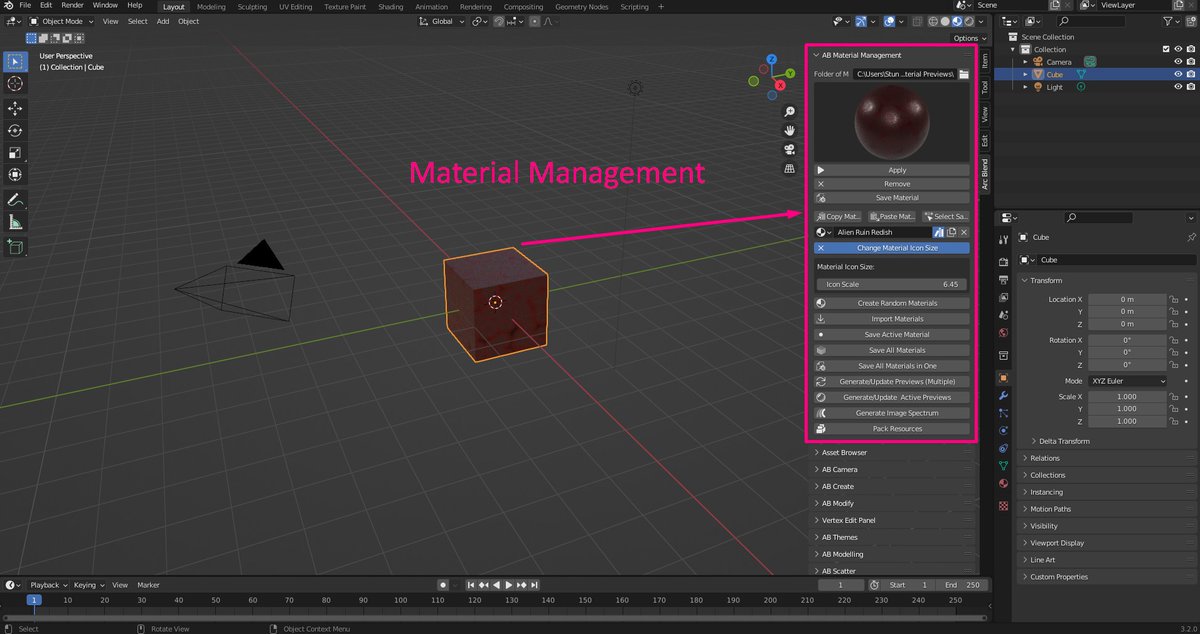
Task: Activate the Scale tool
Action: [16, 153]
